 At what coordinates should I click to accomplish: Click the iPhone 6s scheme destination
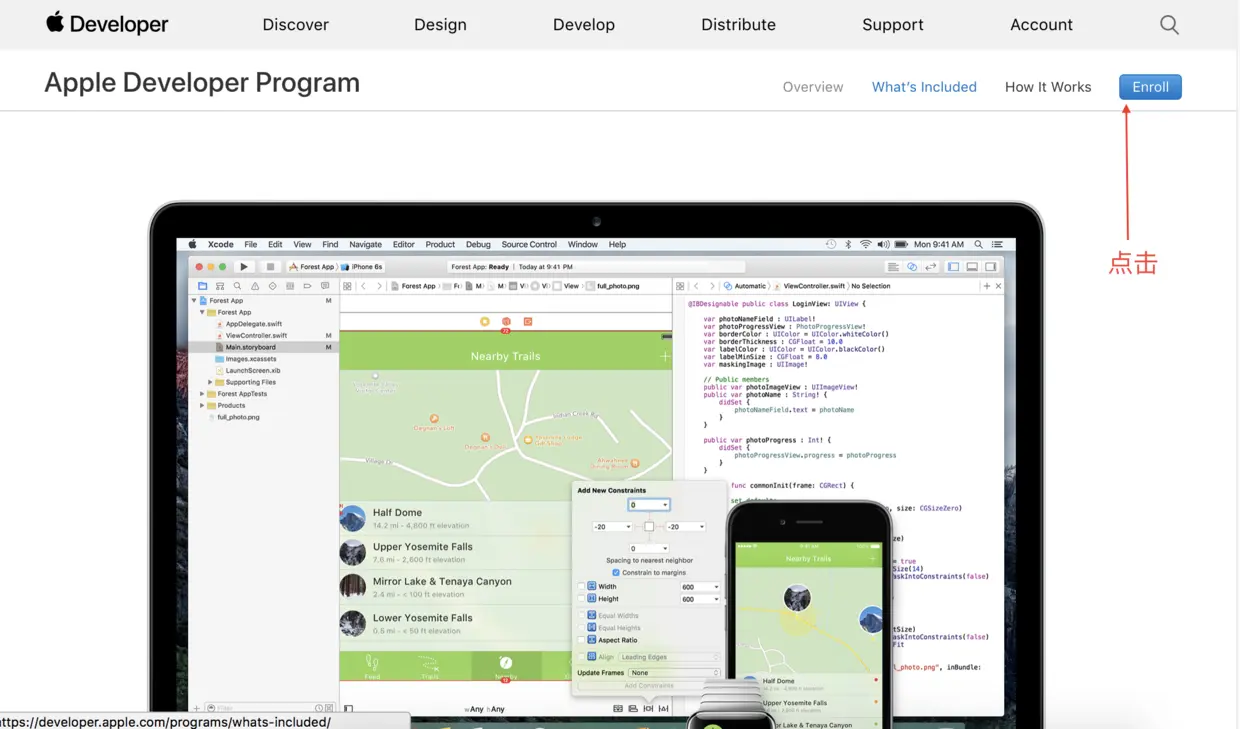[362, 267]
